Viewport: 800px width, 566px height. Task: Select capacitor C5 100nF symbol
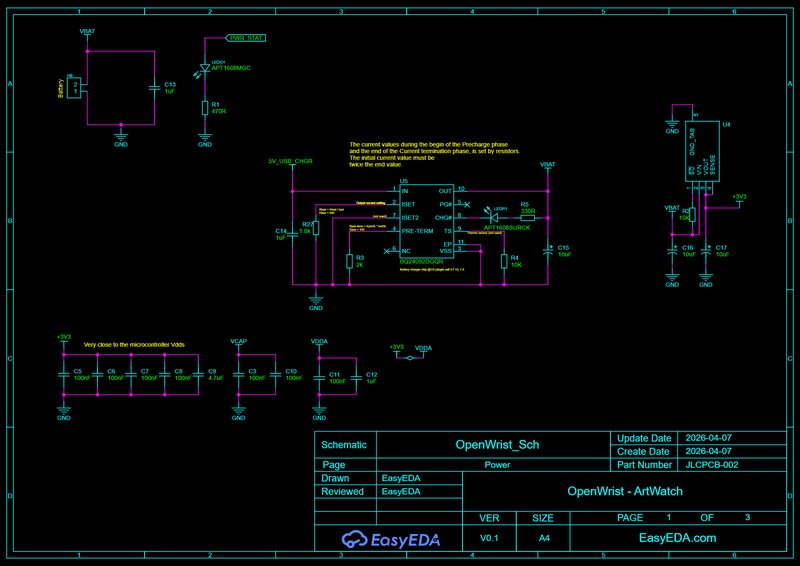tap(64, 375)
